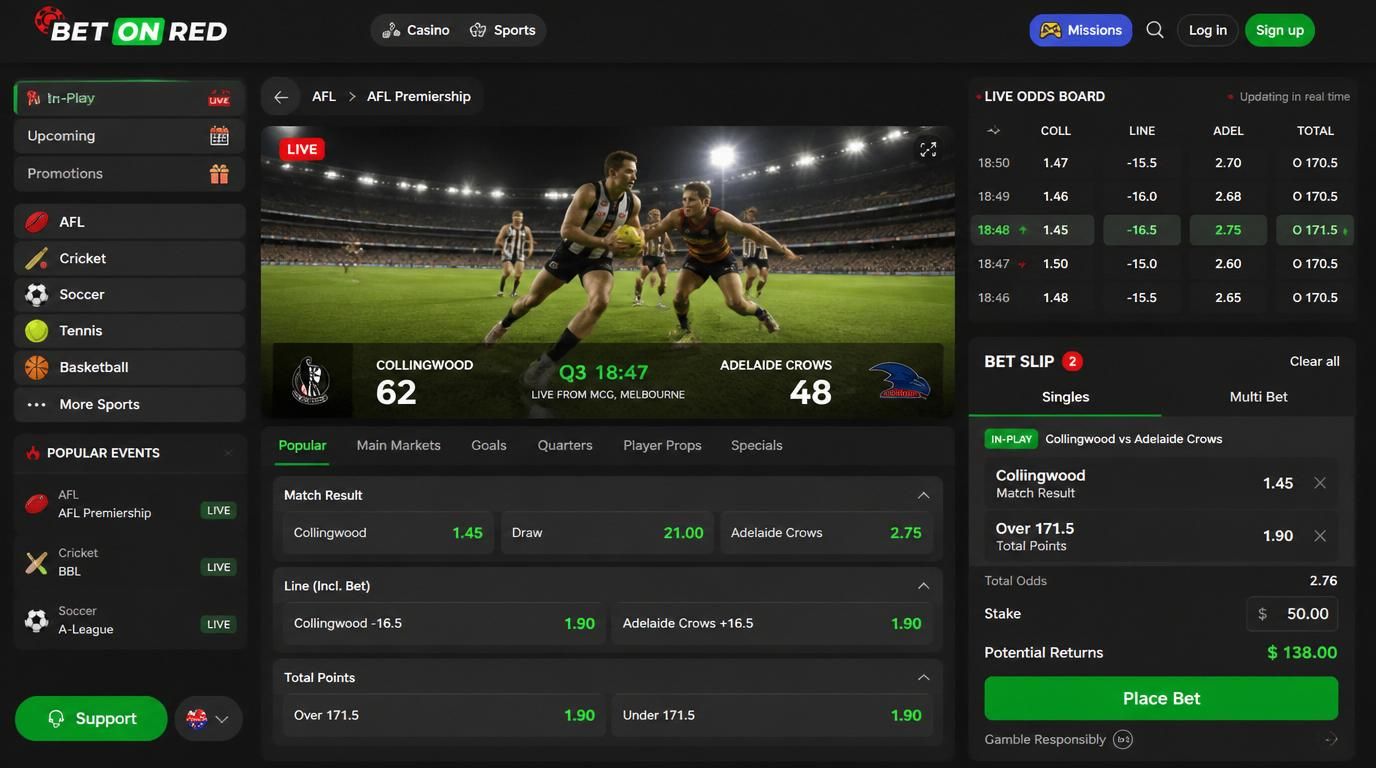Switch to the Goals tab
Screen dimensions: 1376x768
pos(489,446)
